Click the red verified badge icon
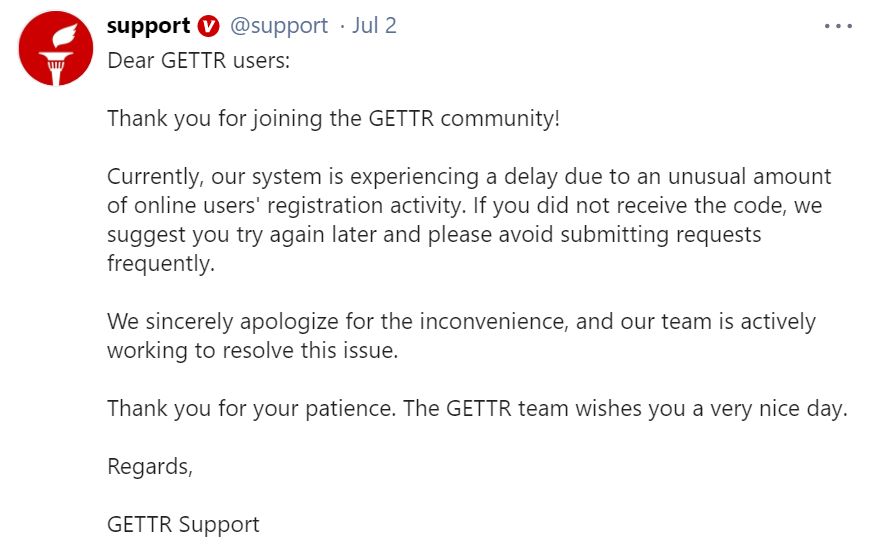The width and height of the screenshot is (884, 549). [209, 26]
